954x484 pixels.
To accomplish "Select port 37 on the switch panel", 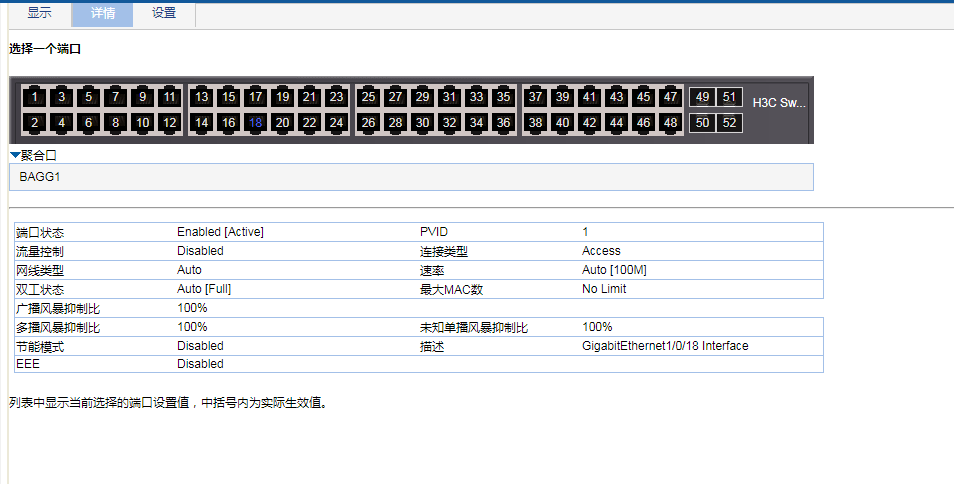I will click(535, 97).
